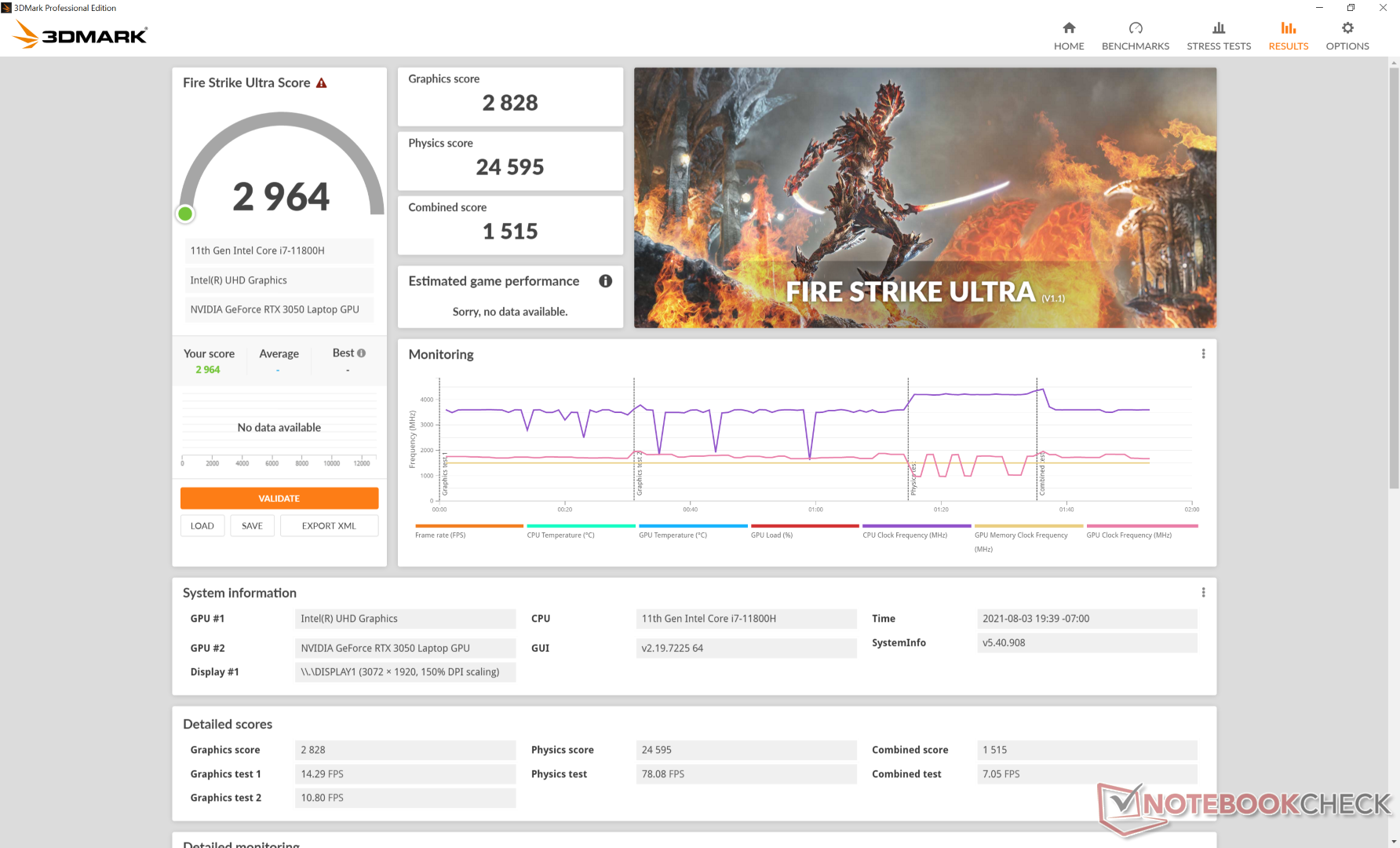Screen dimensions: 1400x848
Task: Click the LOAD button
Action: click(202, 526)
